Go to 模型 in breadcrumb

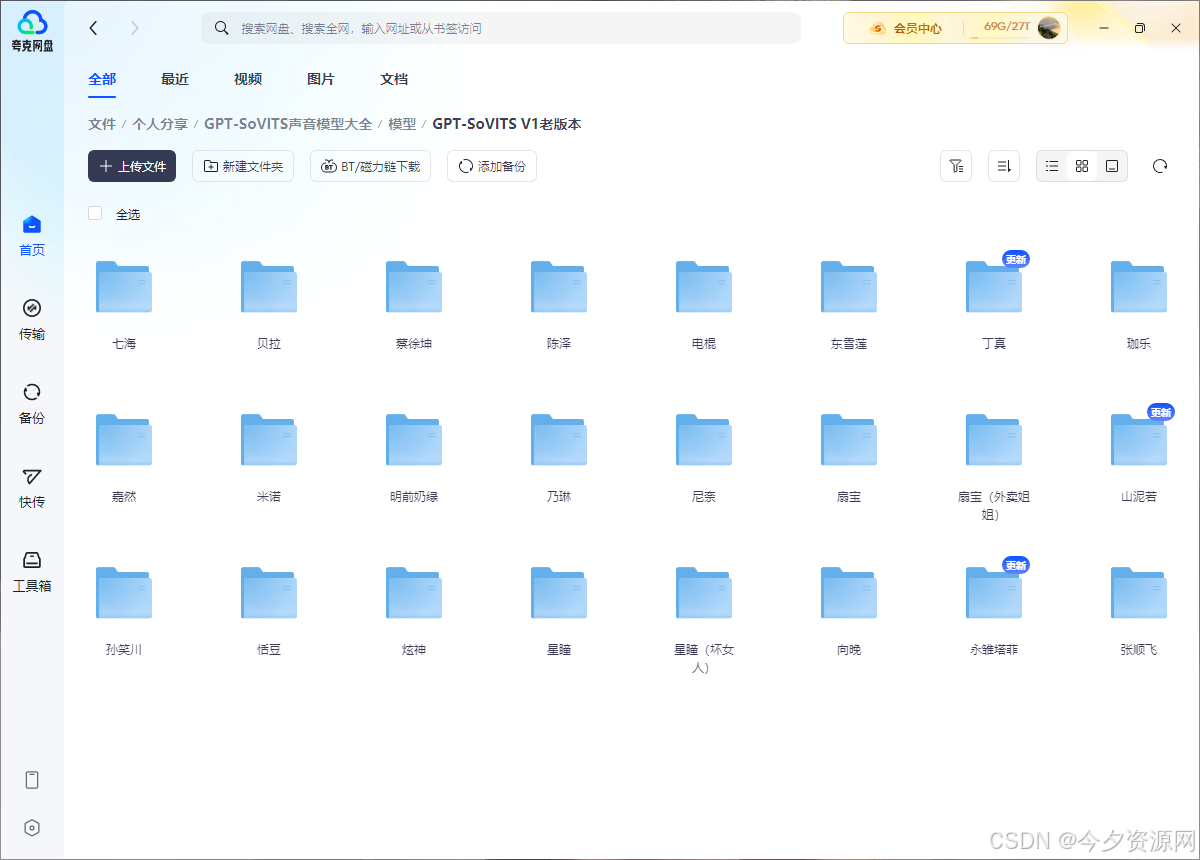pyautogui.click(x=402, y=124)
